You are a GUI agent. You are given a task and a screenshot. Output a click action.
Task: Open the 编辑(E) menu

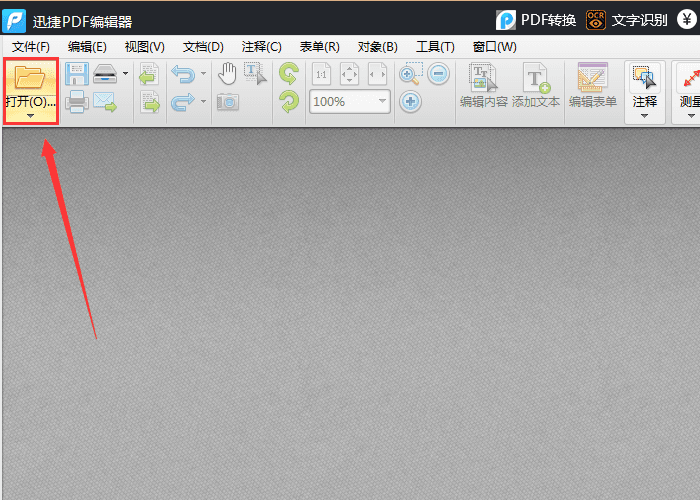[x=87, y=47]
